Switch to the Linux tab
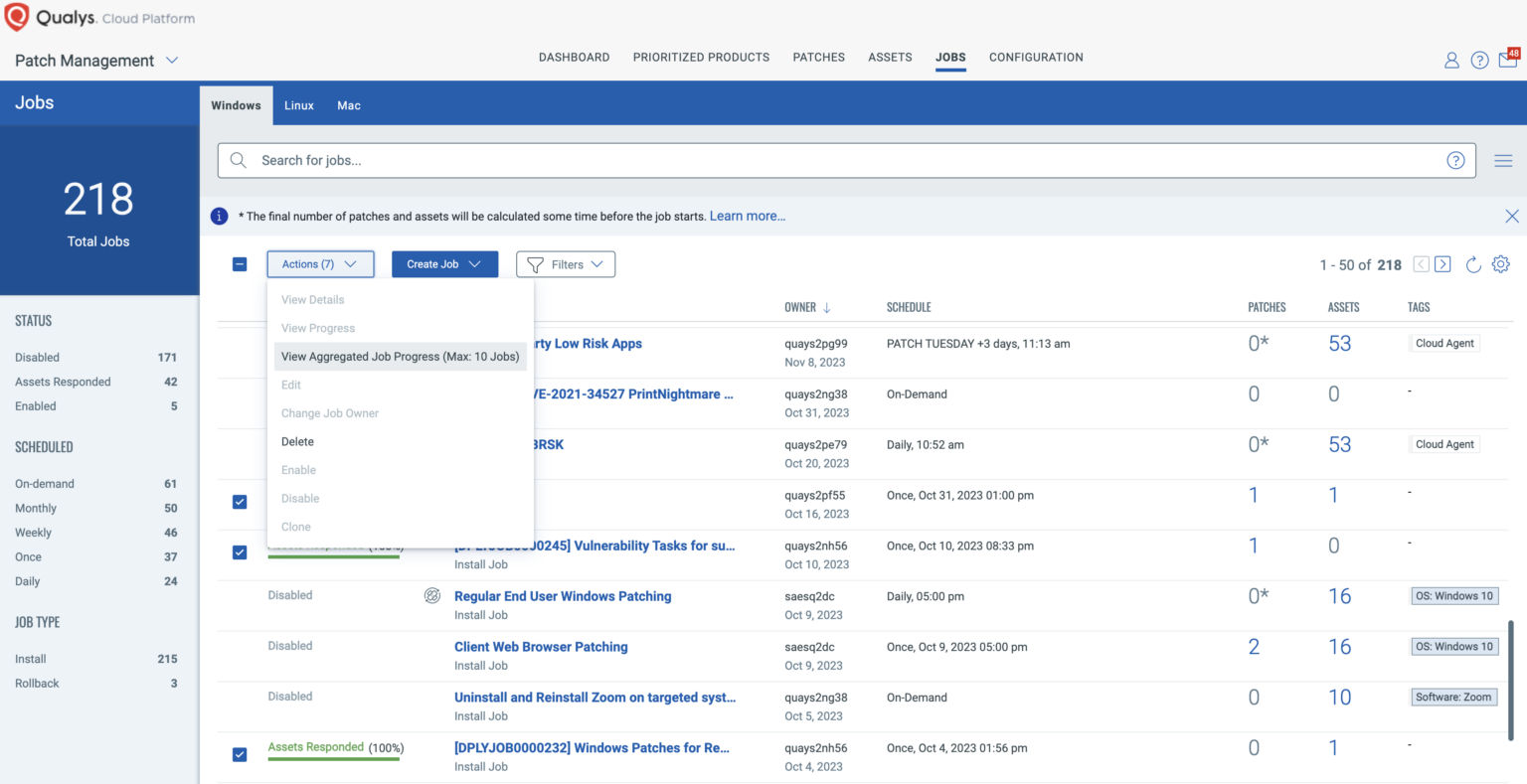 click(x=298, y=104)
